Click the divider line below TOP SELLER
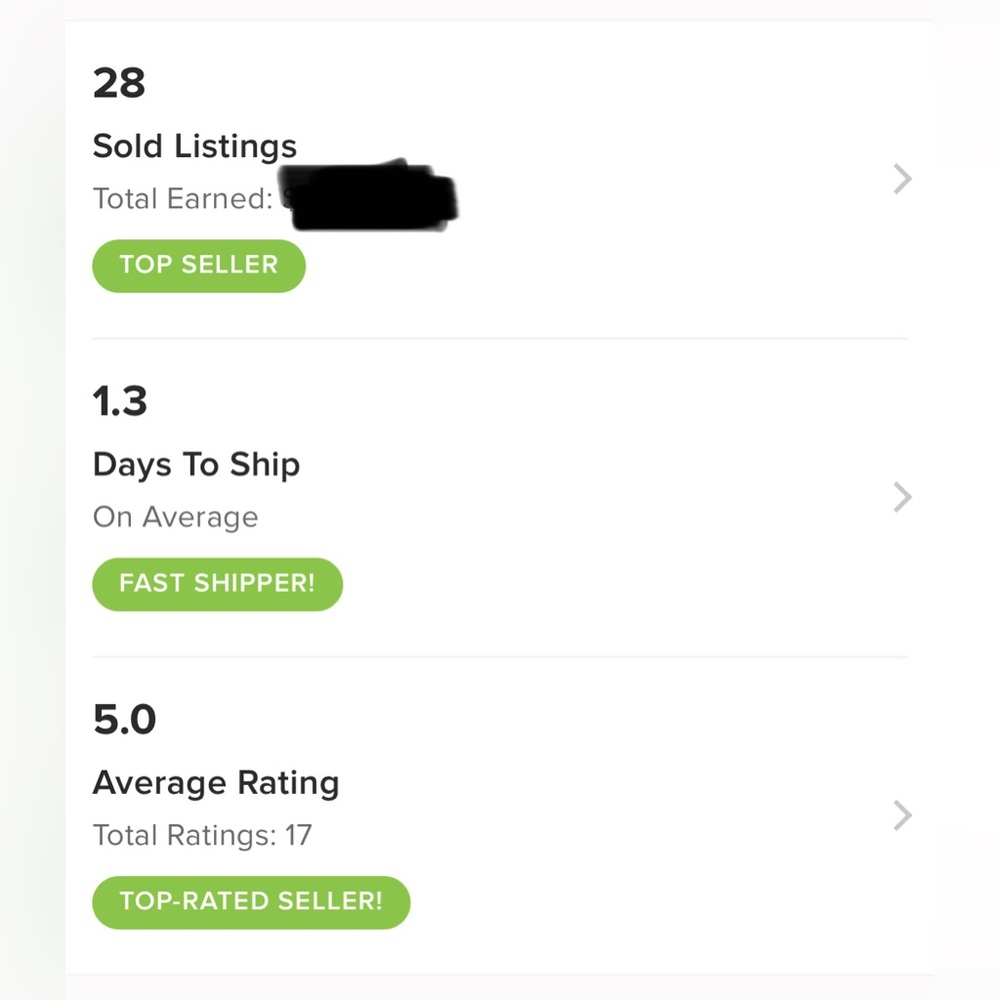1000x1000 pixels. tap(500, 339)
